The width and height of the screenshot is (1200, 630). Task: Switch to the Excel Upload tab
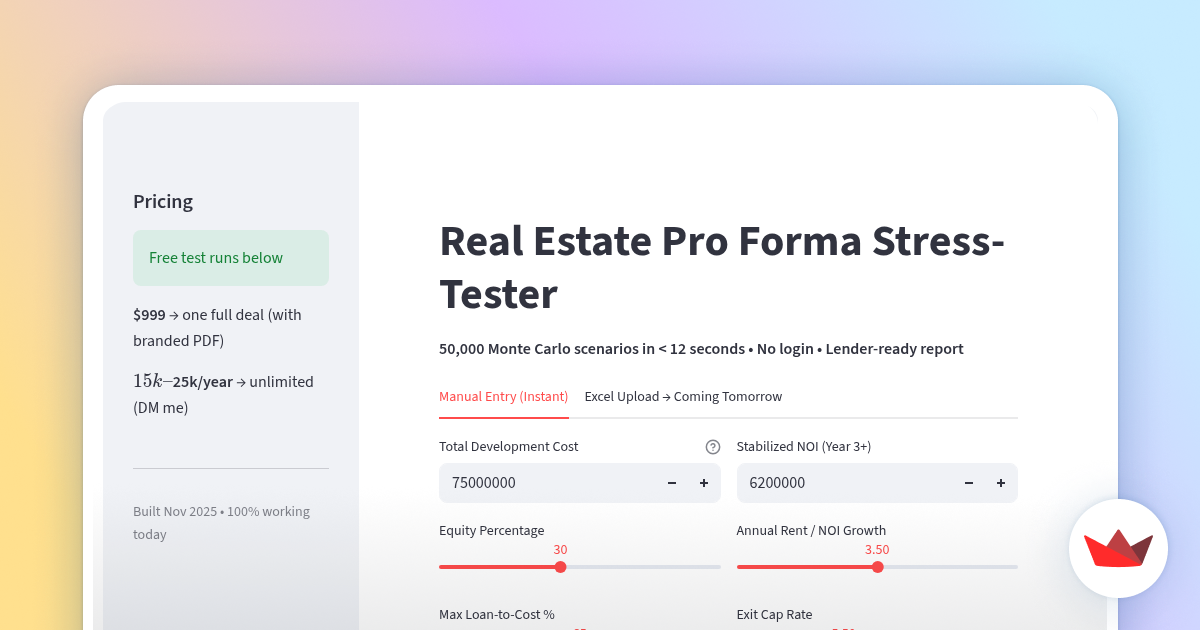[x=683, y=396]
